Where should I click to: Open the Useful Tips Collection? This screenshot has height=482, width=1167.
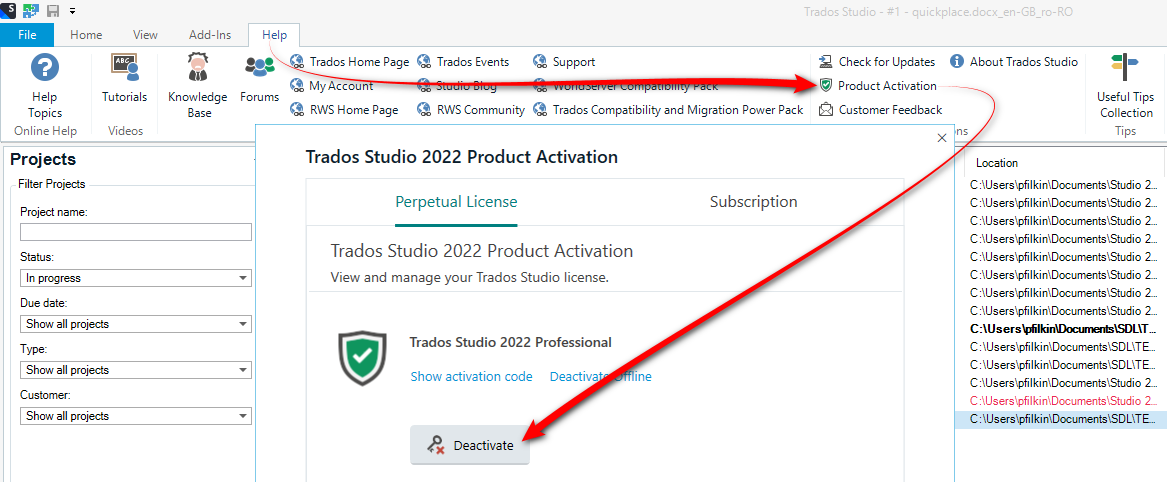[1125, 86]
